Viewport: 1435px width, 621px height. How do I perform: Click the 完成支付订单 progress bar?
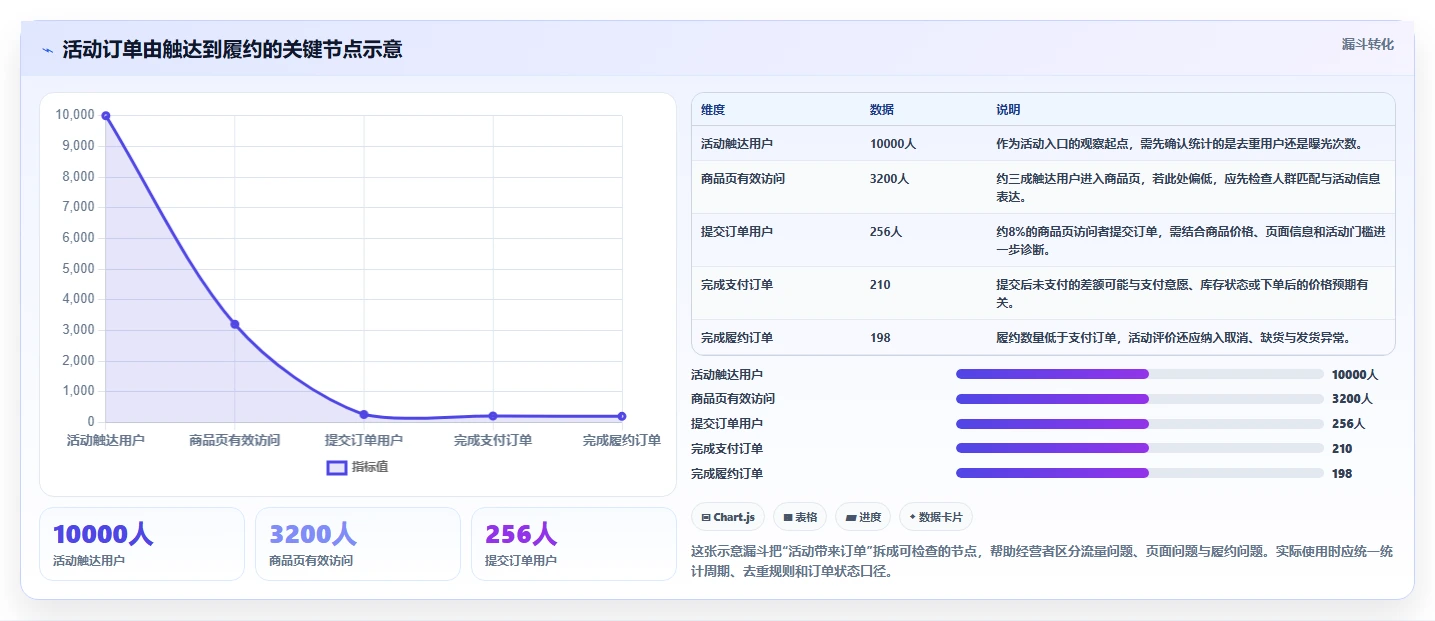1140,448
